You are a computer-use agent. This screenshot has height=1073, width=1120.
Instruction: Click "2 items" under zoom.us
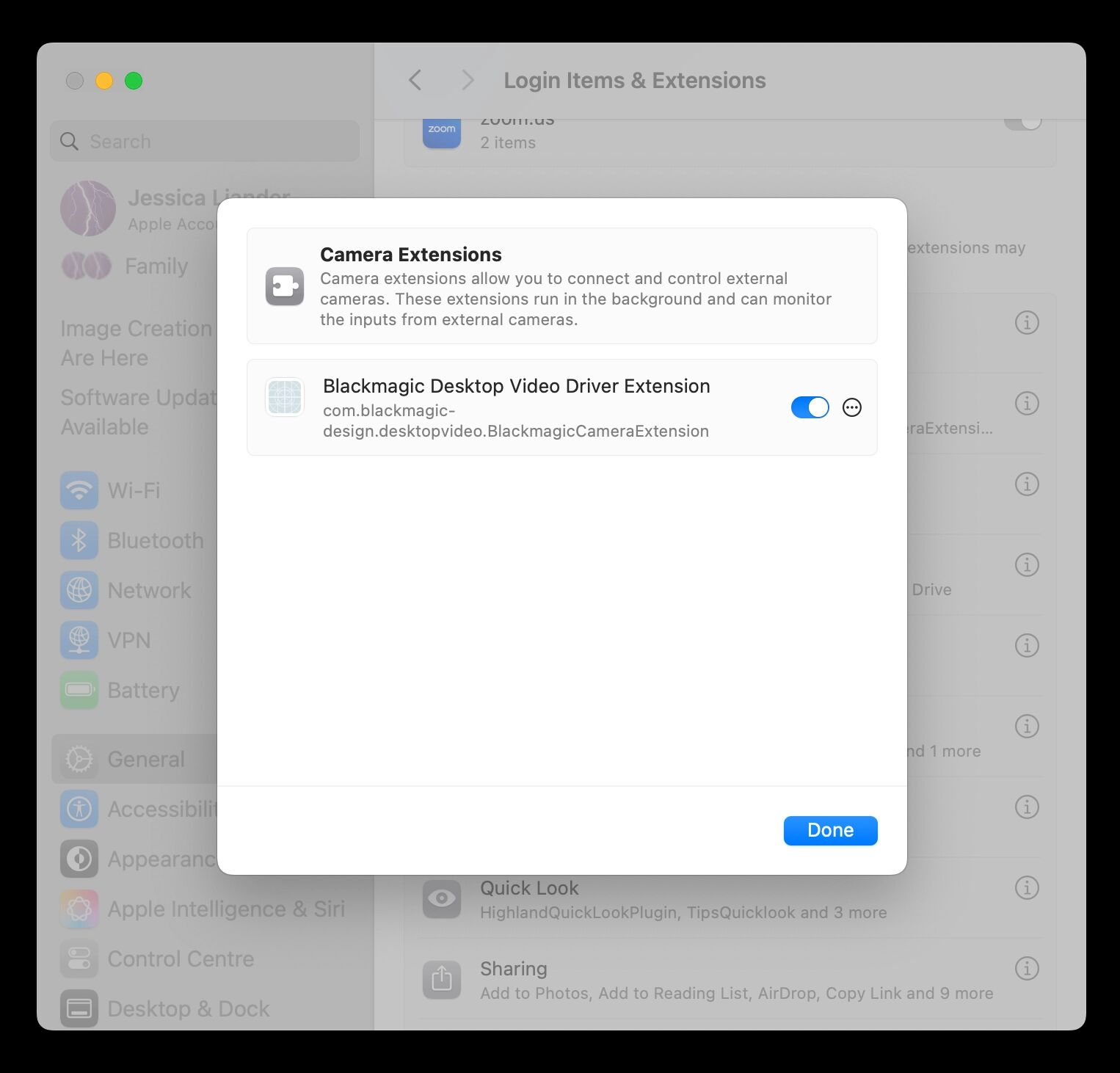tap(508, 142)
